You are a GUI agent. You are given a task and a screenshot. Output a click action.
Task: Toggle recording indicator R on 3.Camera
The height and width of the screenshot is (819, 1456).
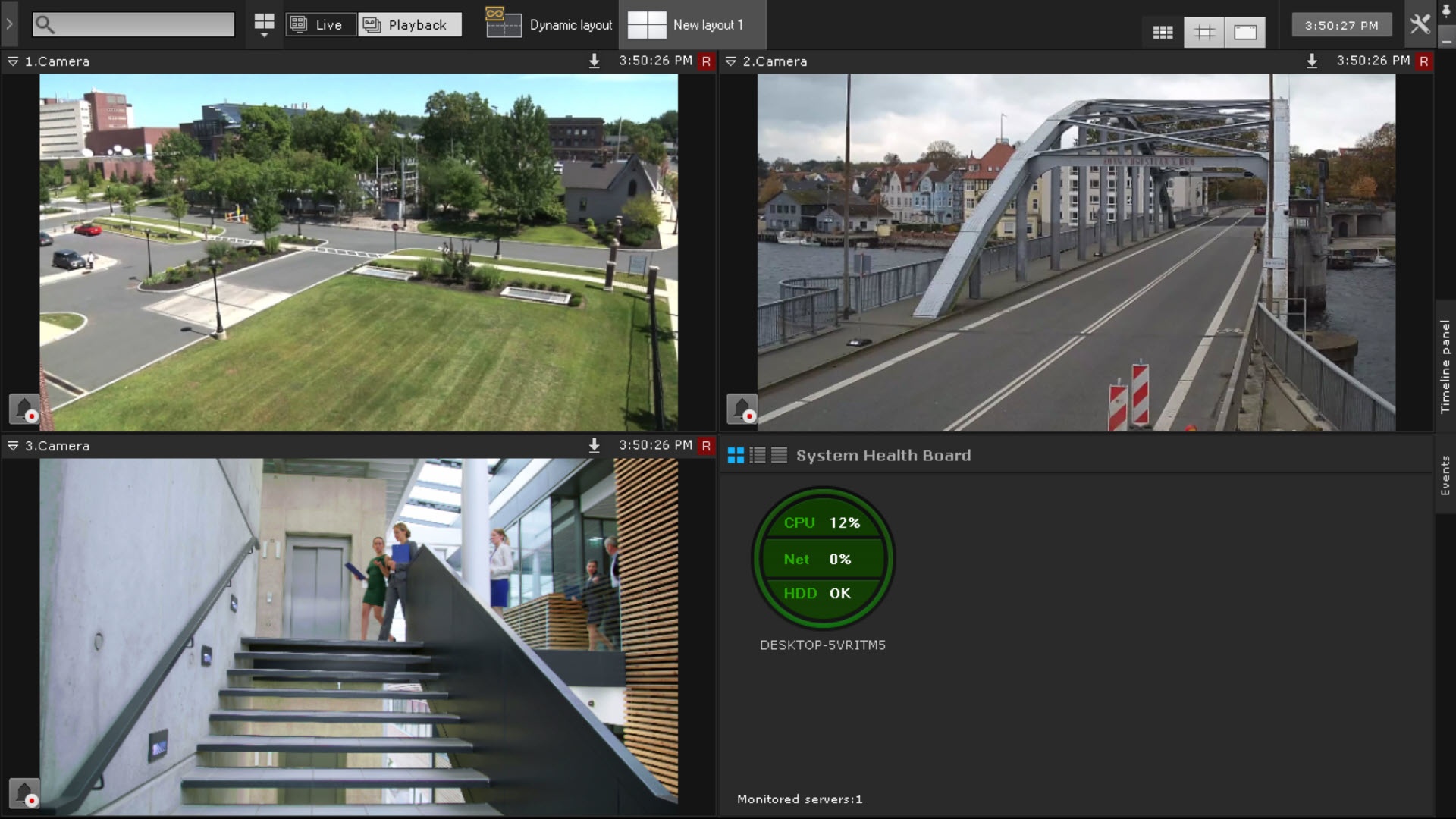click(706, 446)
